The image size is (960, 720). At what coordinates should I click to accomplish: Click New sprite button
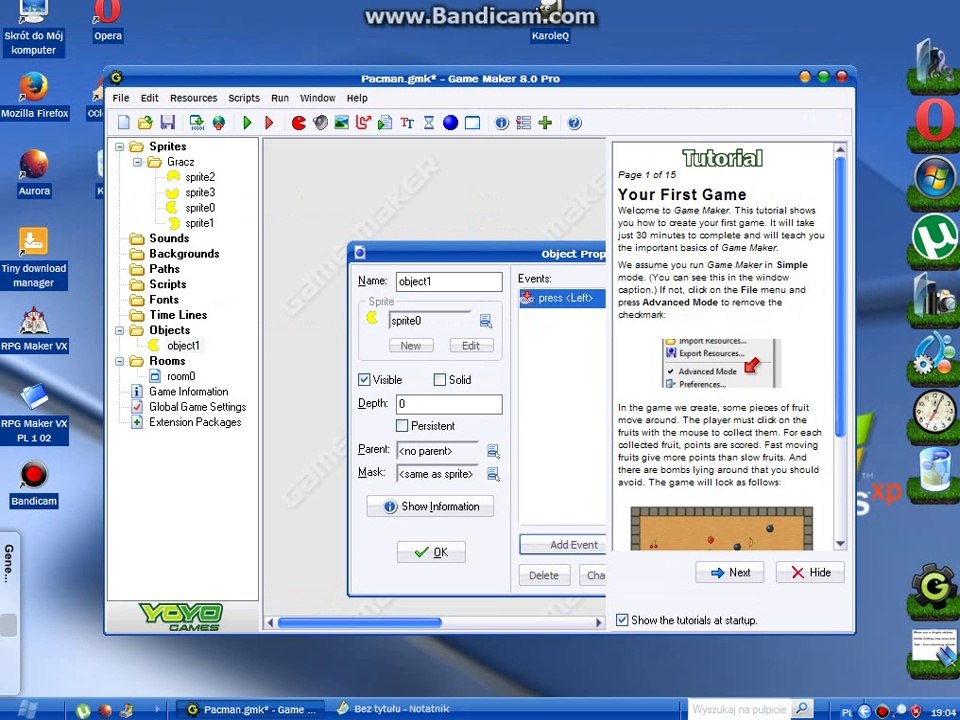411,345
